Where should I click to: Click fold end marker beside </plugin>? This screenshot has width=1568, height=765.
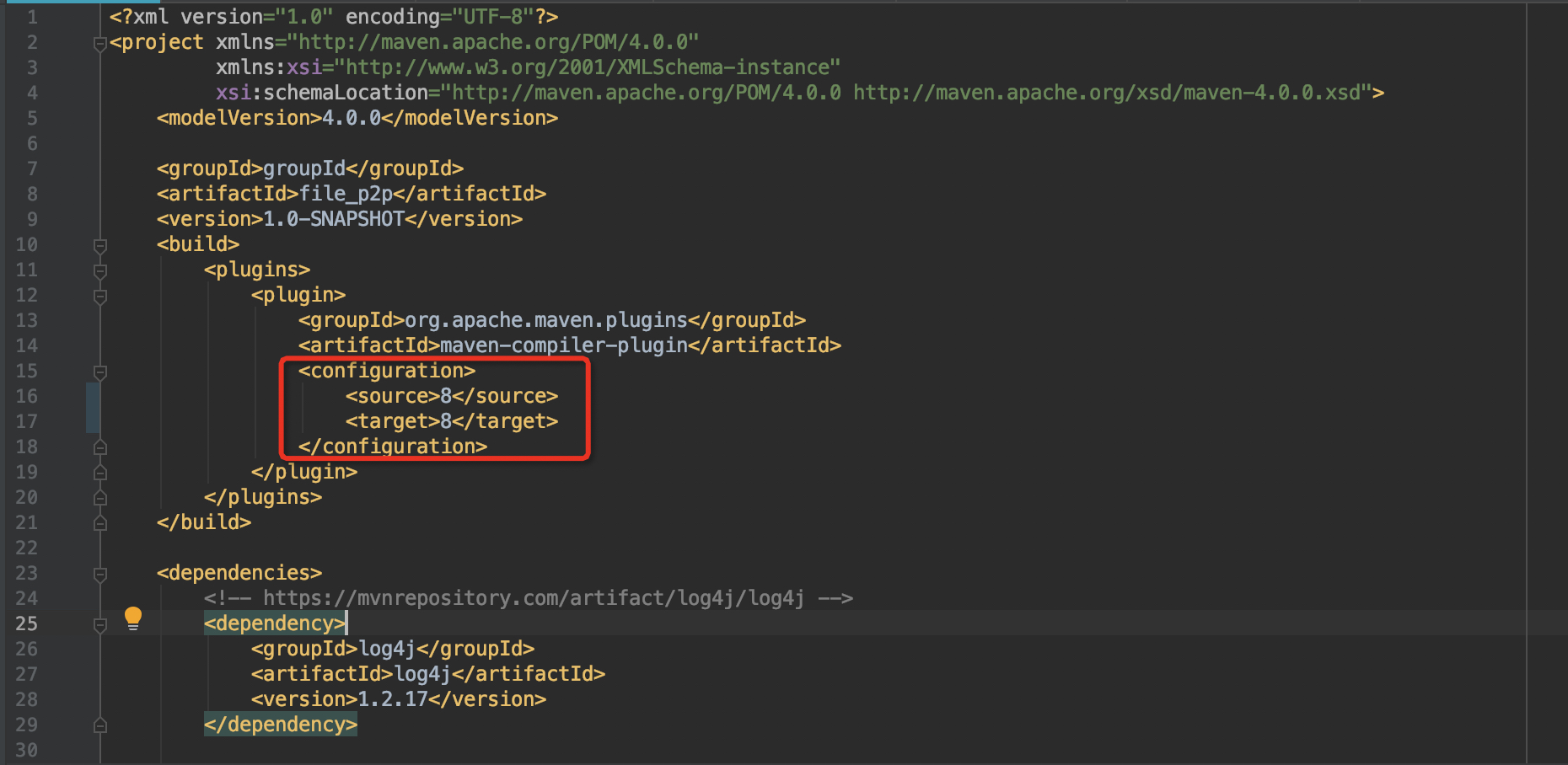click(x=99, y=473)
